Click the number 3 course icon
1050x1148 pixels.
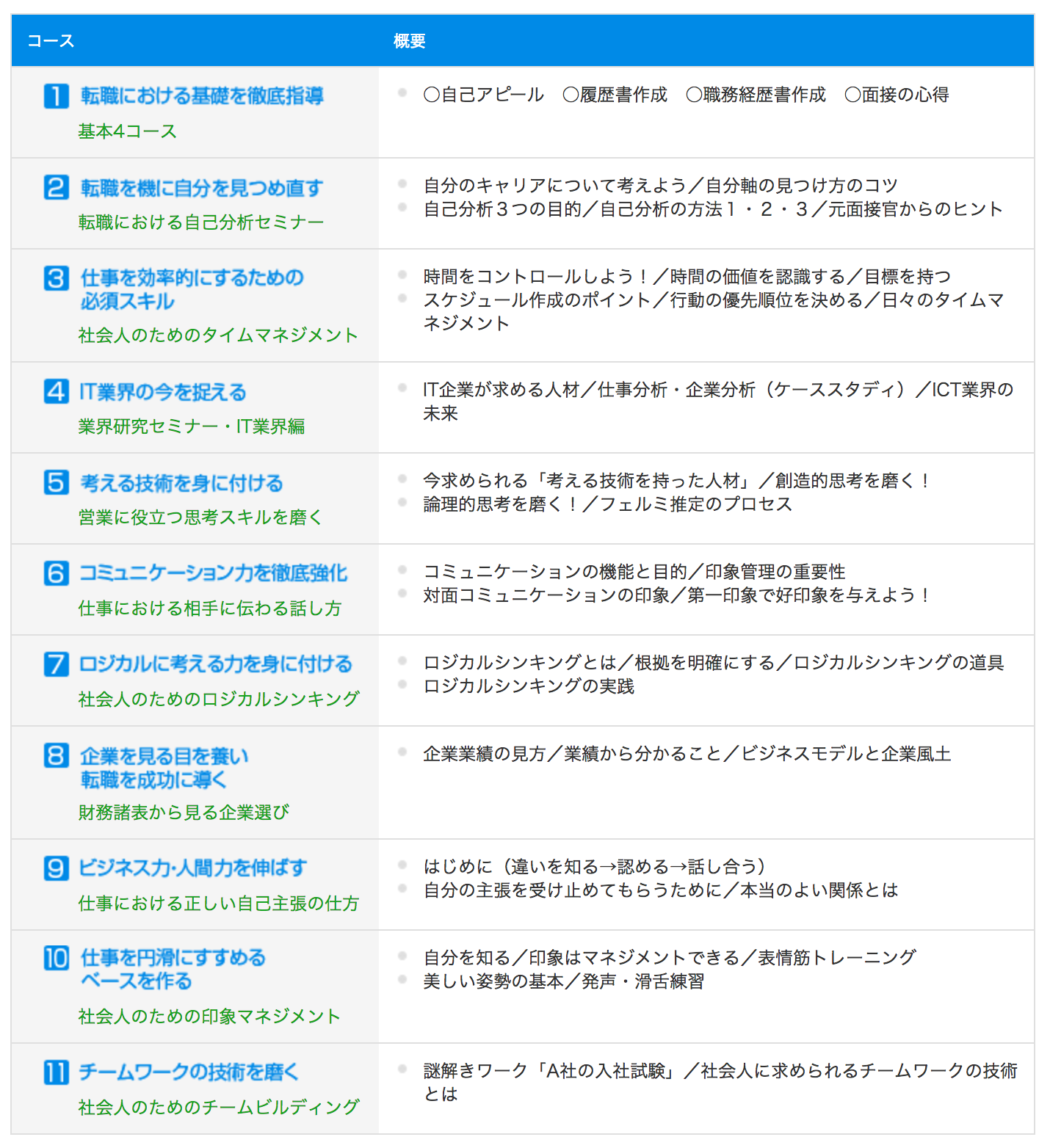57,278
